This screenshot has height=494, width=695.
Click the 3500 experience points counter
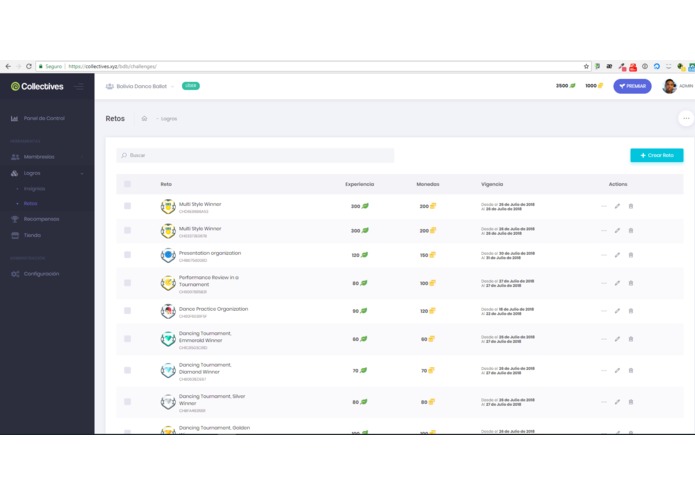[x=566, y=86]
